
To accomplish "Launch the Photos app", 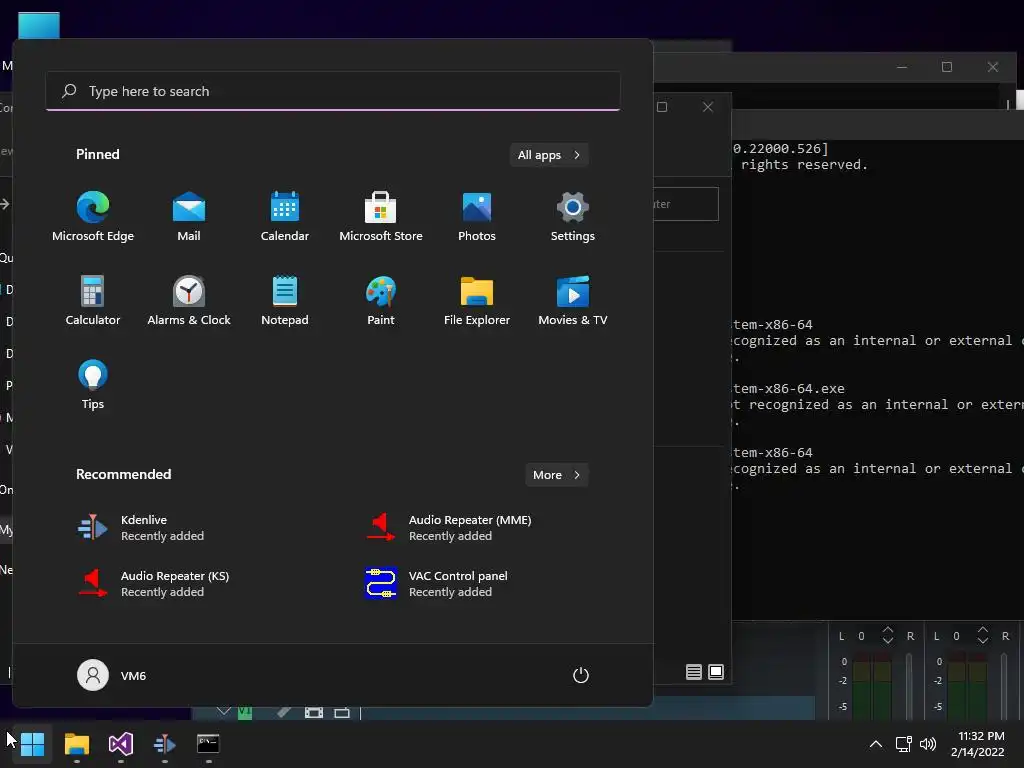I will [477, 217].
